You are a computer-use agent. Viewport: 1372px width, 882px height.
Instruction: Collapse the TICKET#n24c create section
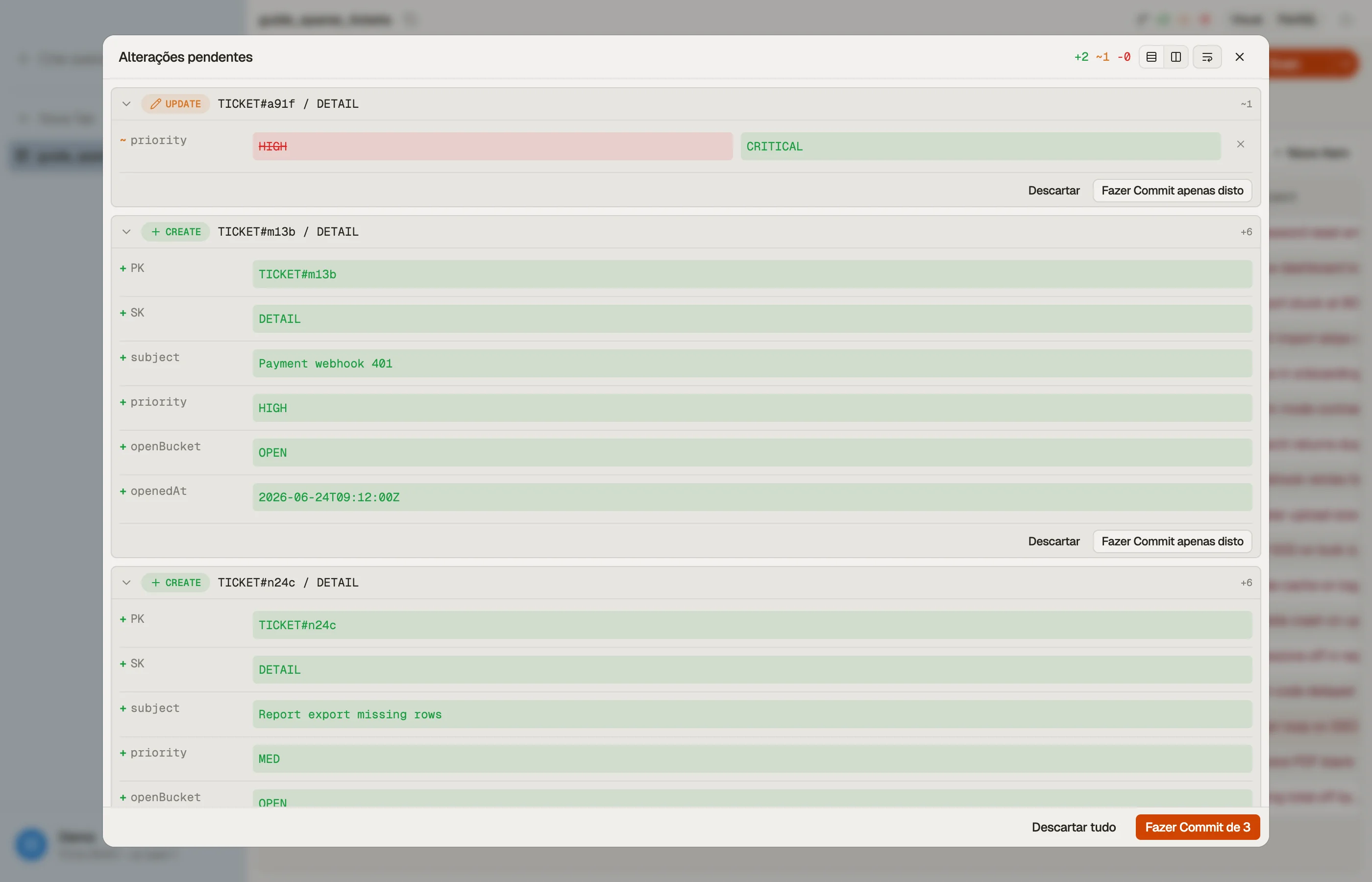[x=126, y=583]
